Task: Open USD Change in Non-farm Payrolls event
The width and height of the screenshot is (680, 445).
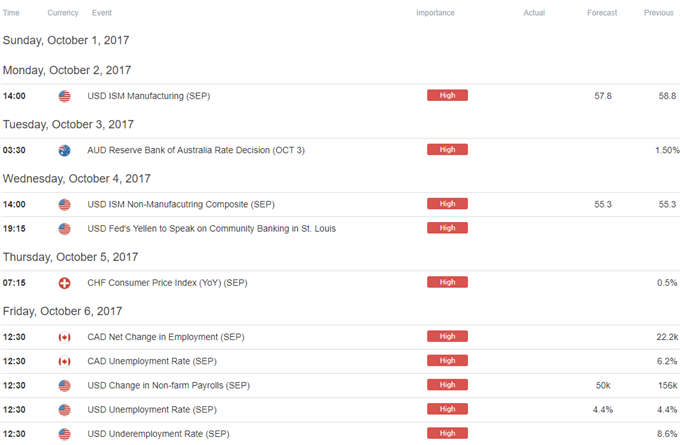Action: click(x=169, y=386)
